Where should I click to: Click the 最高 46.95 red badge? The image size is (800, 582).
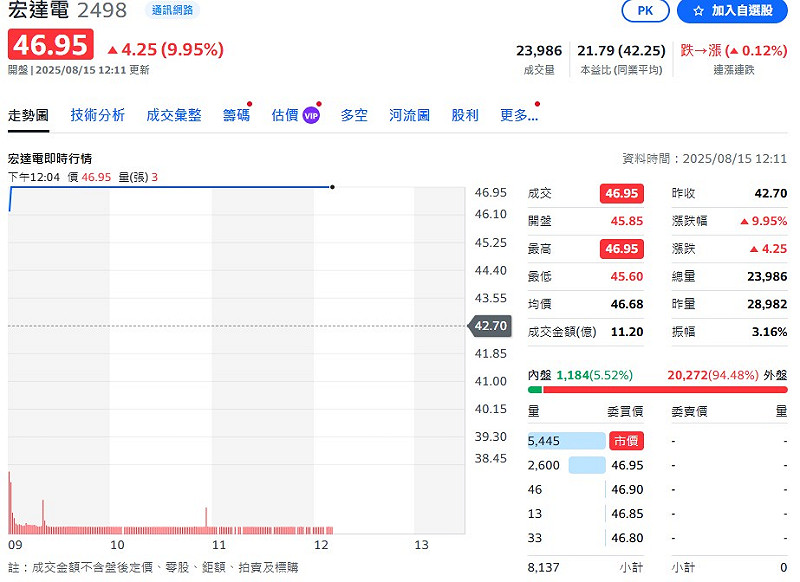(x=621, y=249)
